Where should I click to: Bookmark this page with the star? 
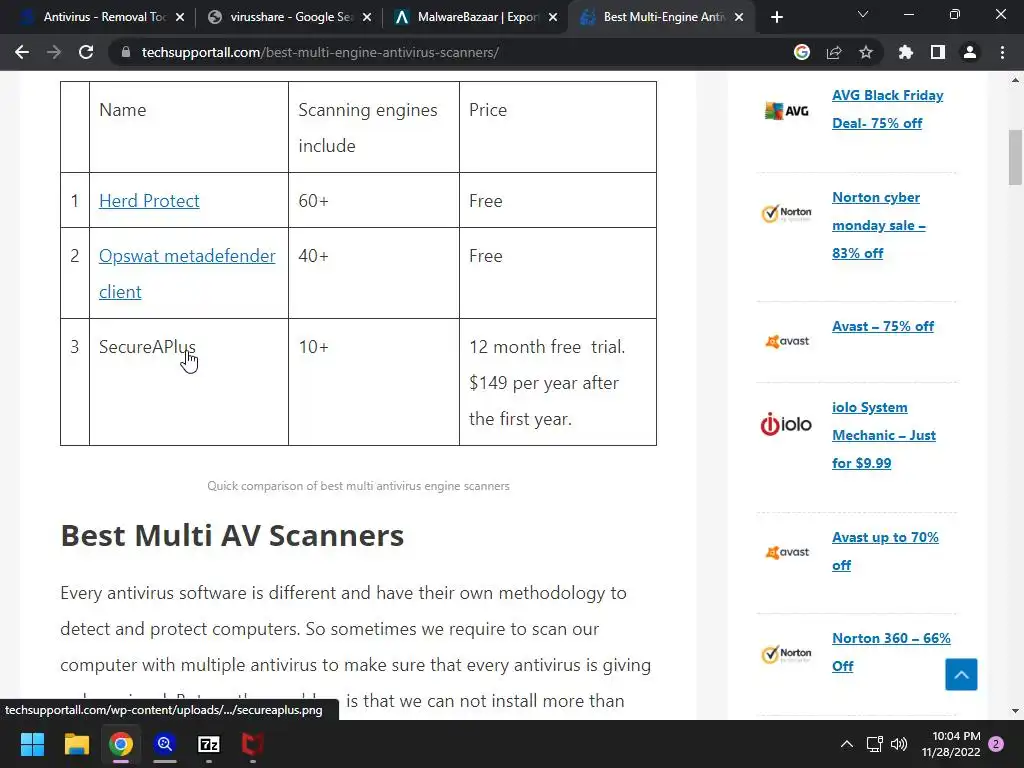pyautogui.click(x=865, y=52)
